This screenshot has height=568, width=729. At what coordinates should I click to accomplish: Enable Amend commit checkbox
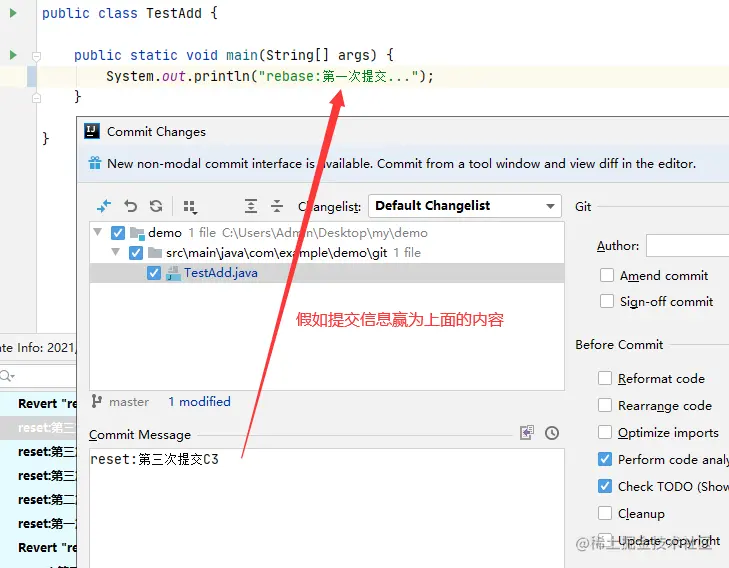click(x=607, y=275)
